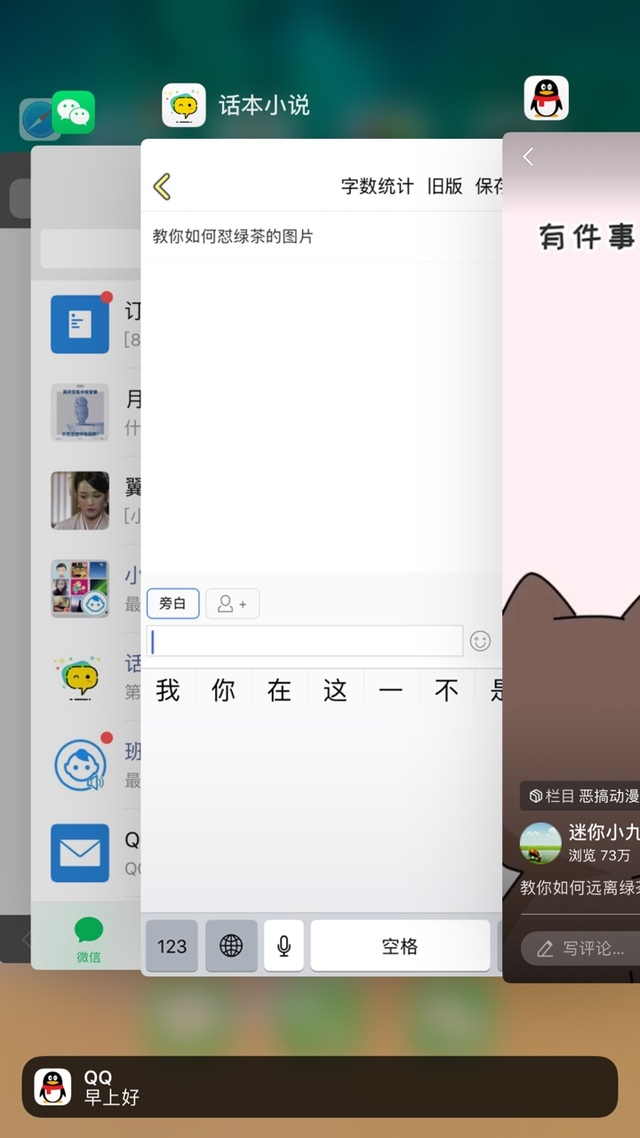Tap the yellow back arrow in 话本小说

(162, 186)
